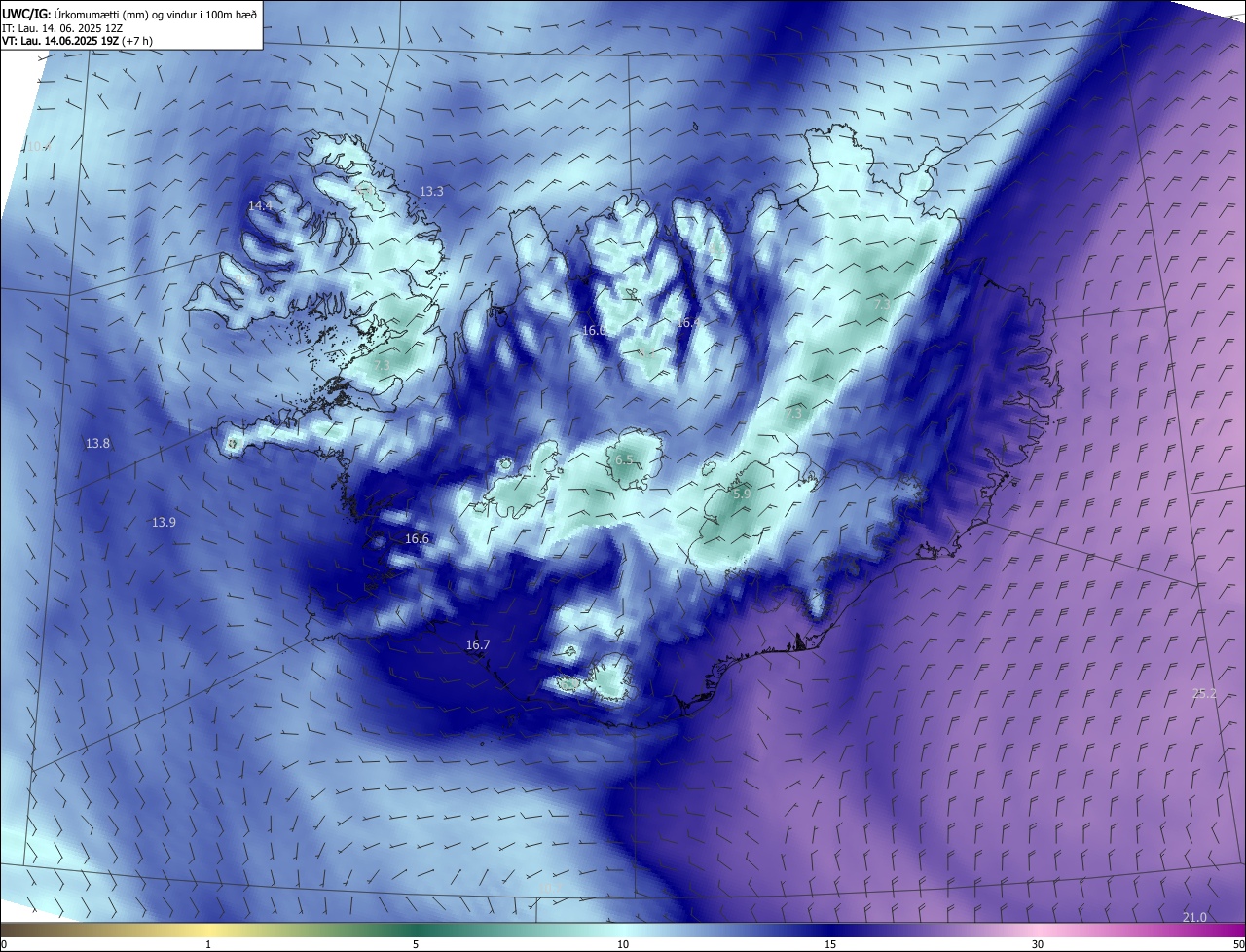Click the 16.6 value label on the map

[417, 539]
